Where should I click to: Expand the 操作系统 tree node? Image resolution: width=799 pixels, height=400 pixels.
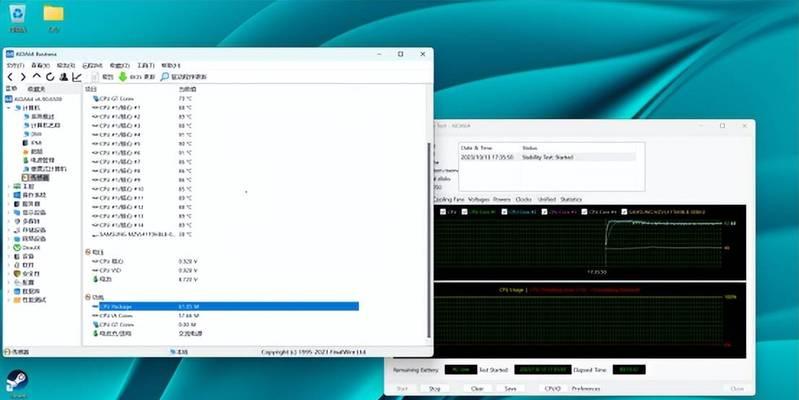(x=9, y=195)
